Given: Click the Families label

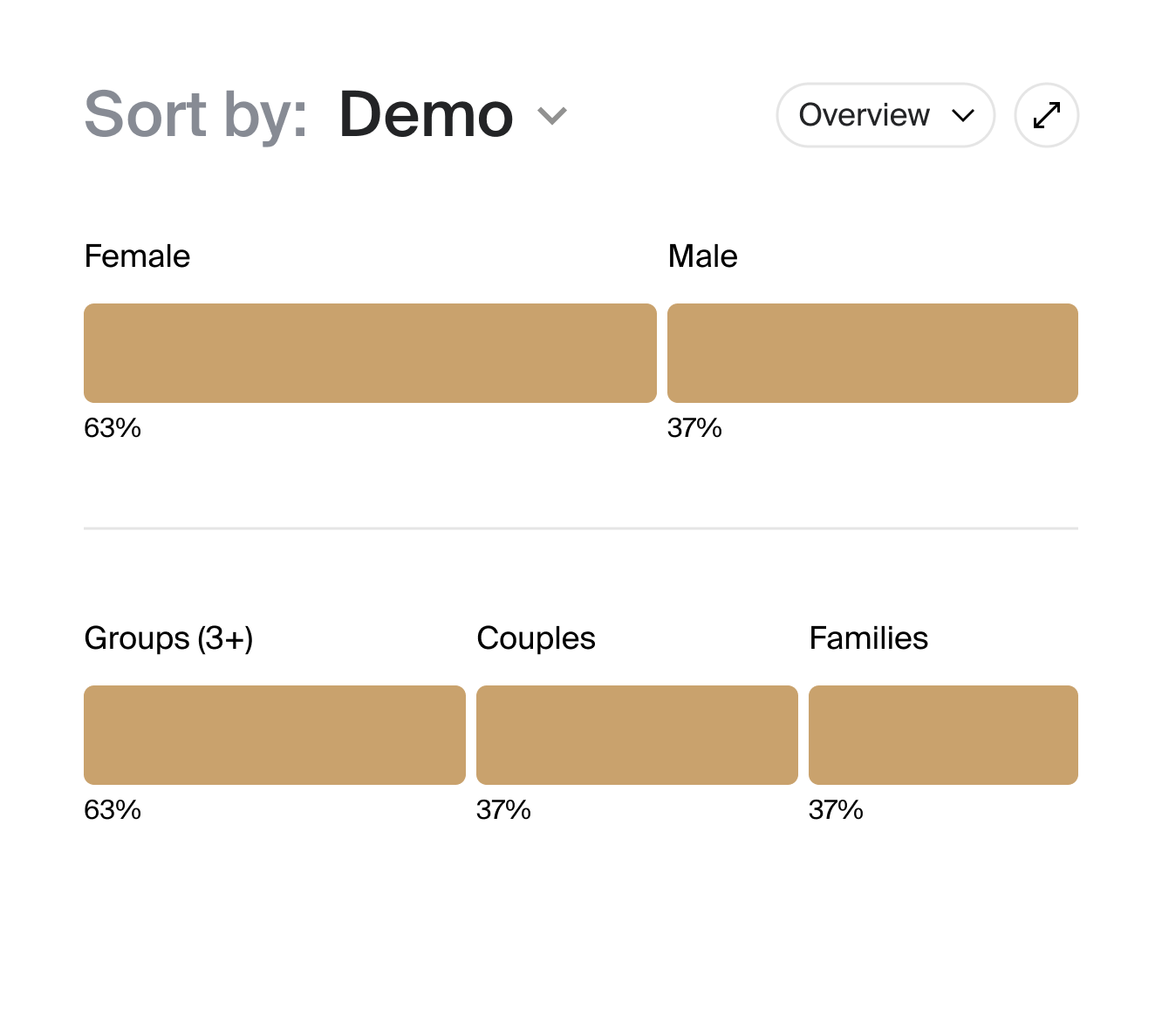Looking at the screenshot, I should coord(869,637).
